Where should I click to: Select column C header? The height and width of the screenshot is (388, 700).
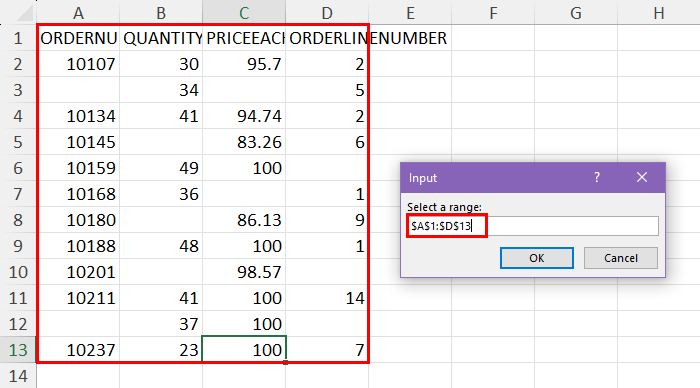[244, 13]
